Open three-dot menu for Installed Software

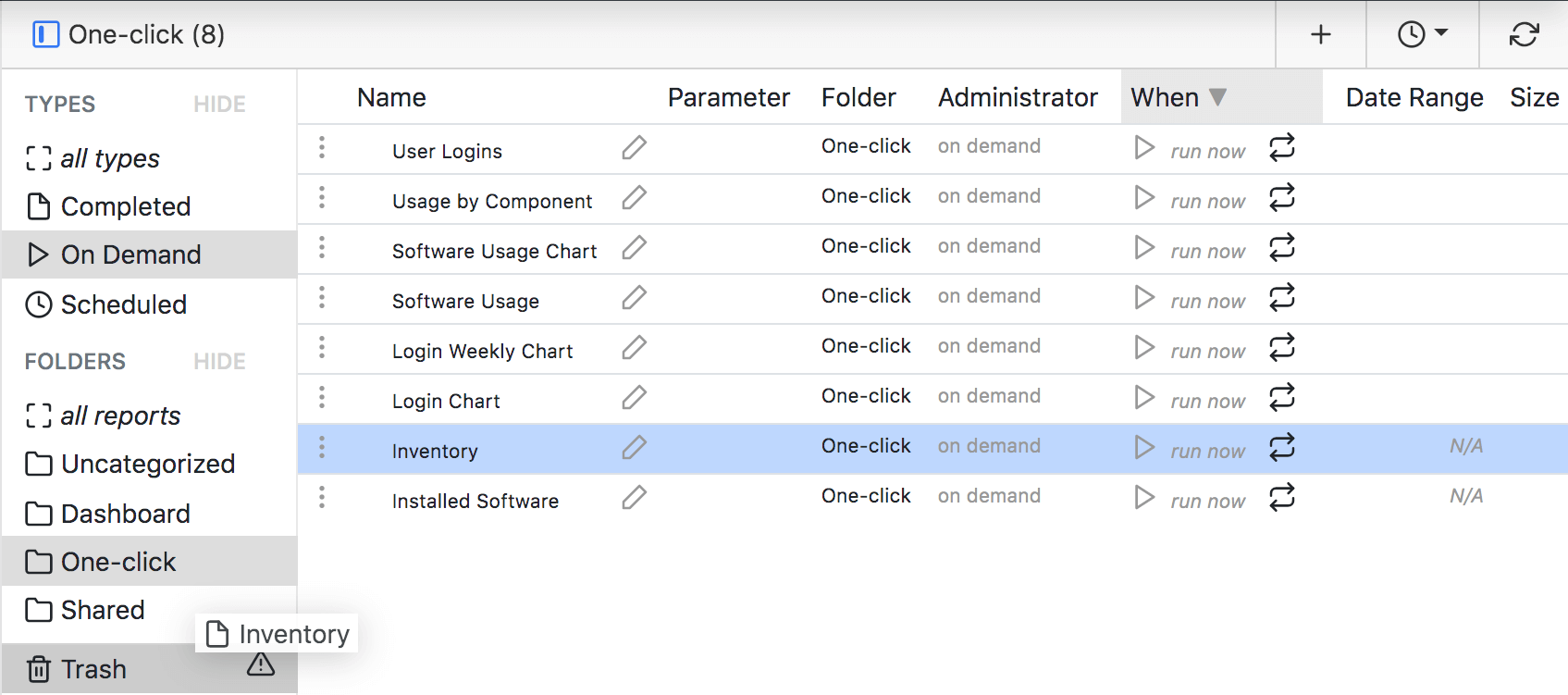click(x=322, y=498)
